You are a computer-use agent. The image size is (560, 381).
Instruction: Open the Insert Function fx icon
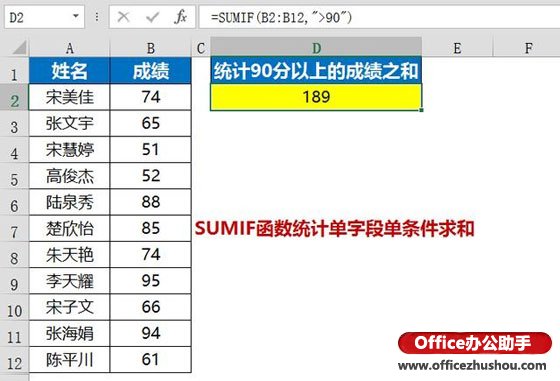point(180,17)
